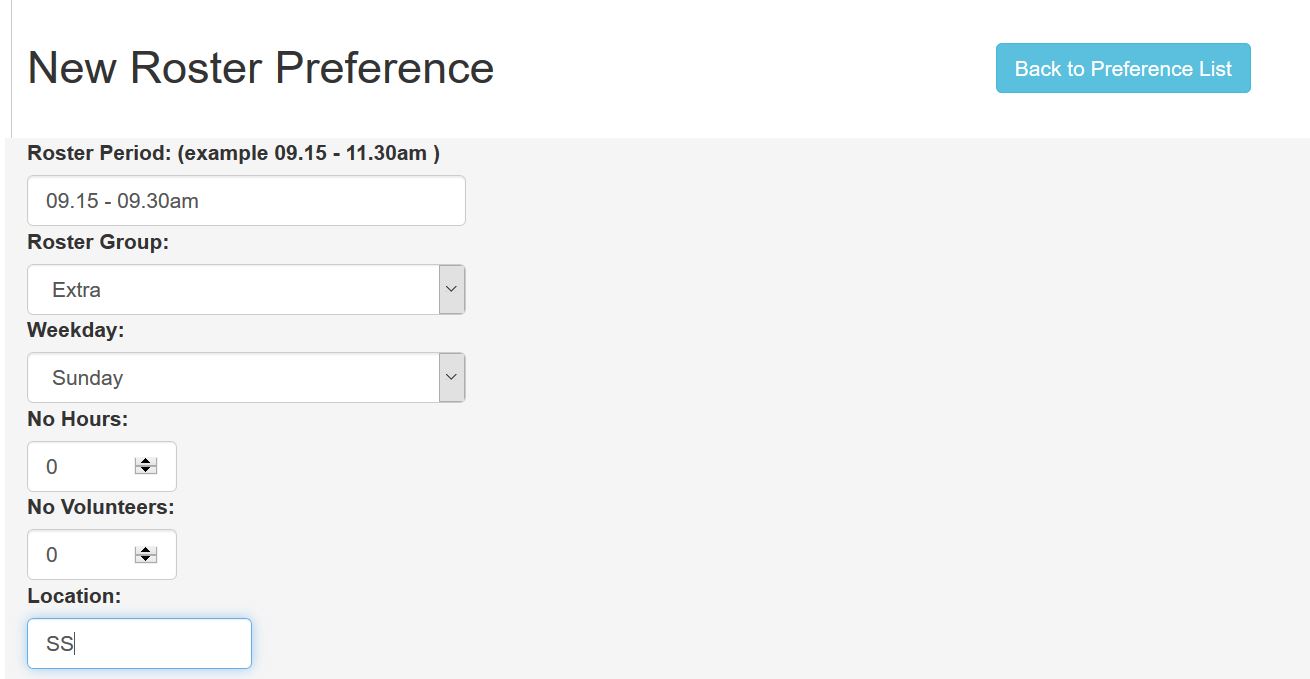Increment No Volunteers using the up spinner
The height and width of the screenshot is (679, 1310).
pos(146,550)
